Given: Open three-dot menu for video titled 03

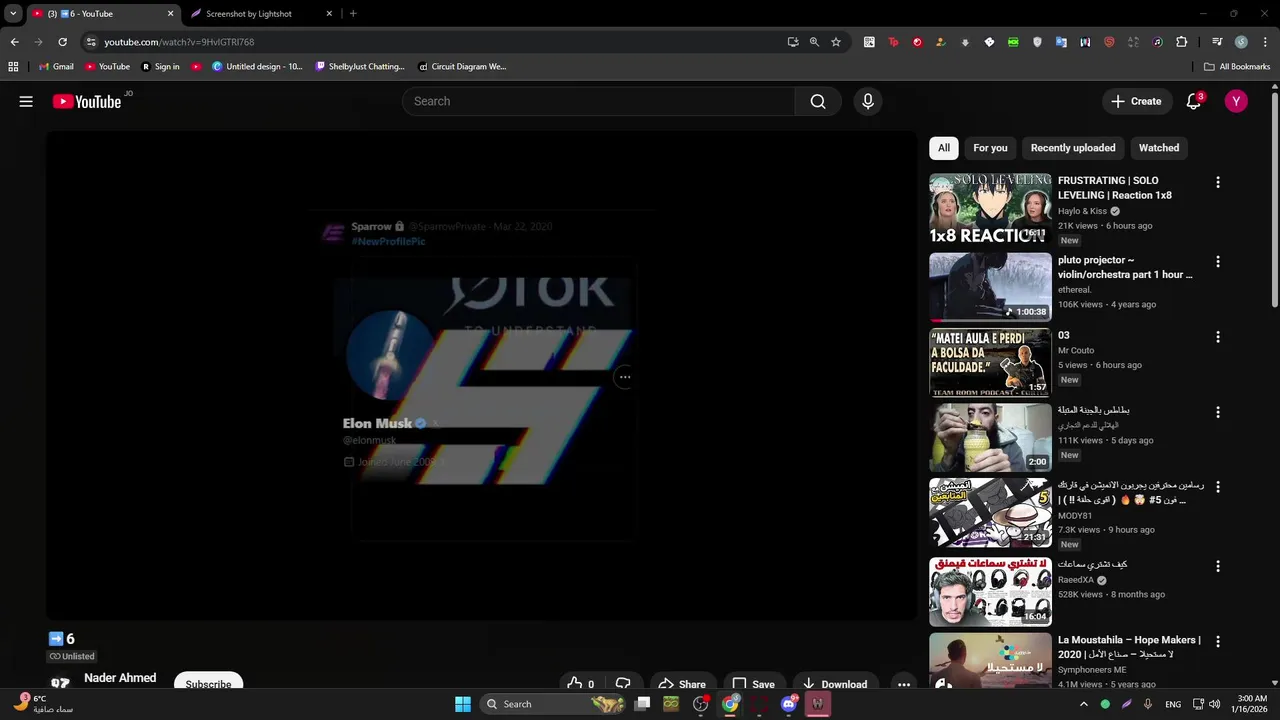Looking at the screenshot, I should [x=1217, y=337].
